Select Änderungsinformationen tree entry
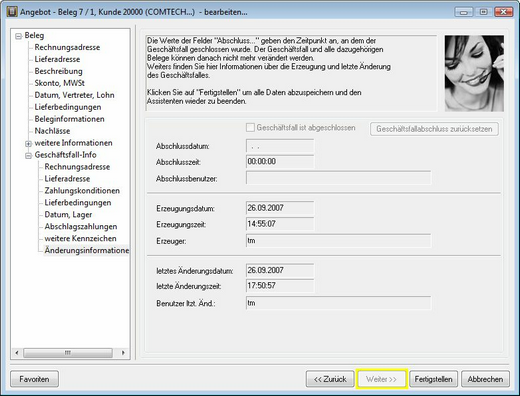This screenshot has height=396, width=520. click(87, 250)
